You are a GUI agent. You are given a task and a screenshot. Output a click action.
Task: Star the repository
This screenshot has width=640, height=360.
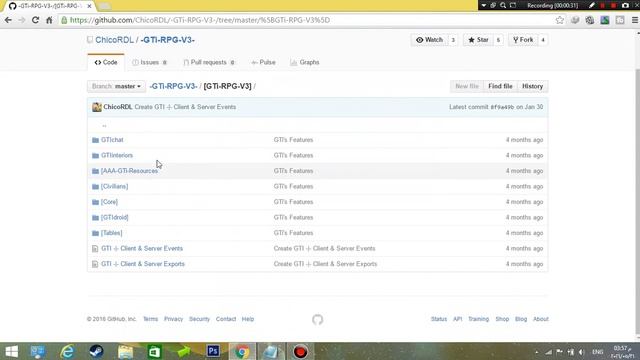click(x=478, y=40)
